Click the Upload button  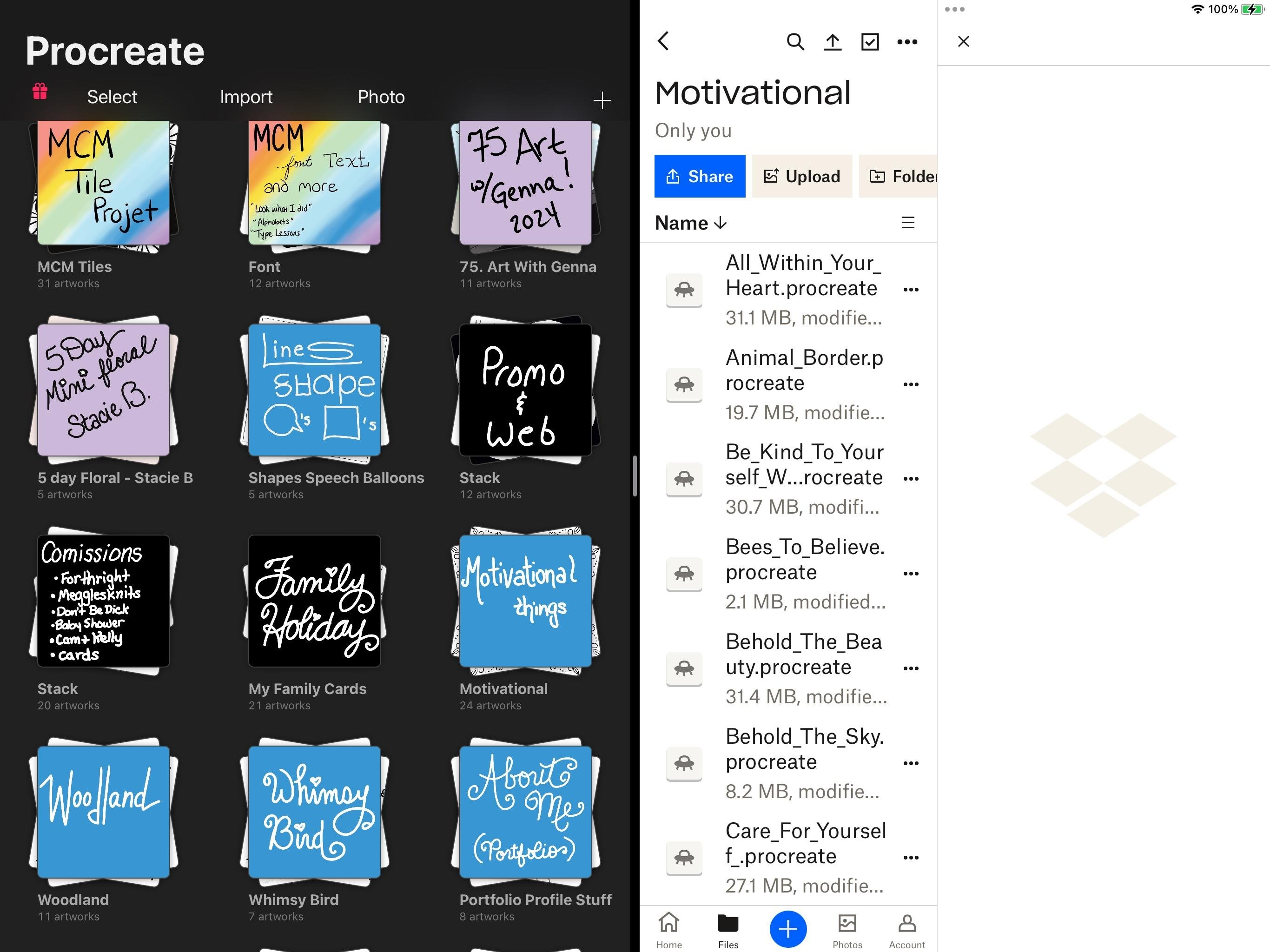pos(802,176)
